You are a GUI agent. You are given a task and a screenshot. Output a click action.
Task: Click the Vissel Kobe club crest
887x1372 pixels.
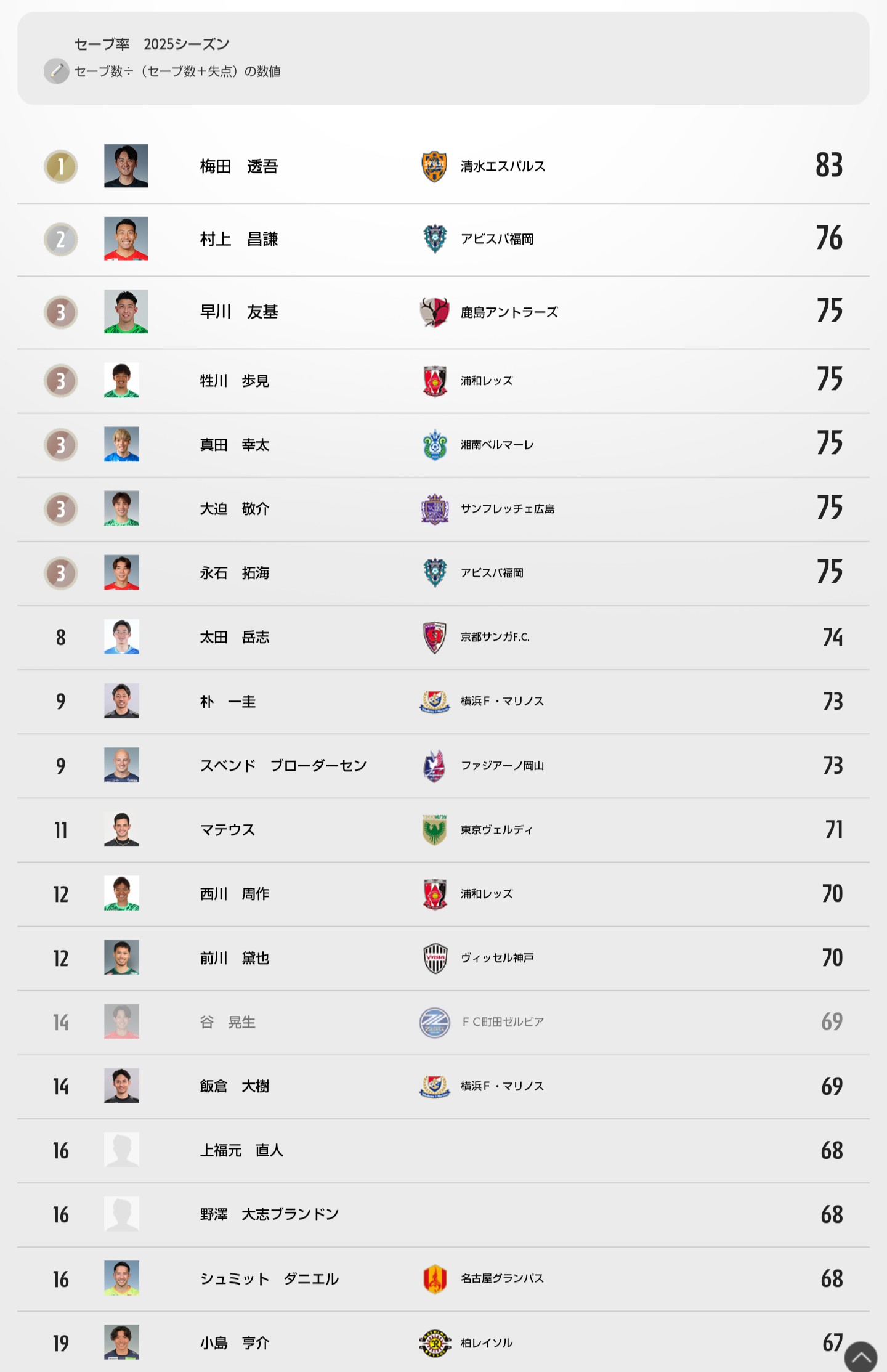click(x=434, y=958)
